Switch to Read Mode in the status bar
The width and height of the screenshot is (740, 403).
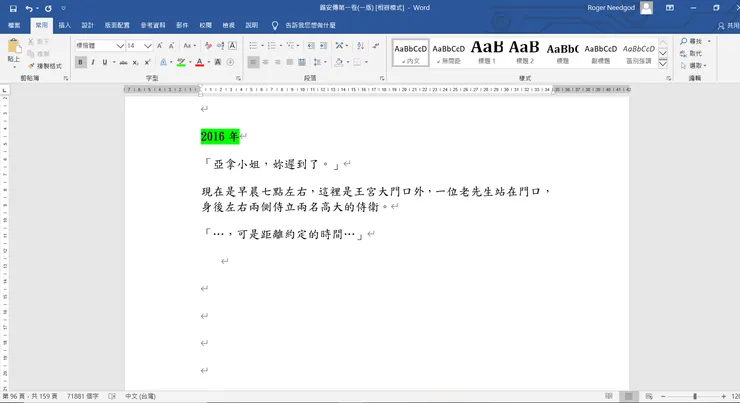pyautogui.click(x=609, y=396)
